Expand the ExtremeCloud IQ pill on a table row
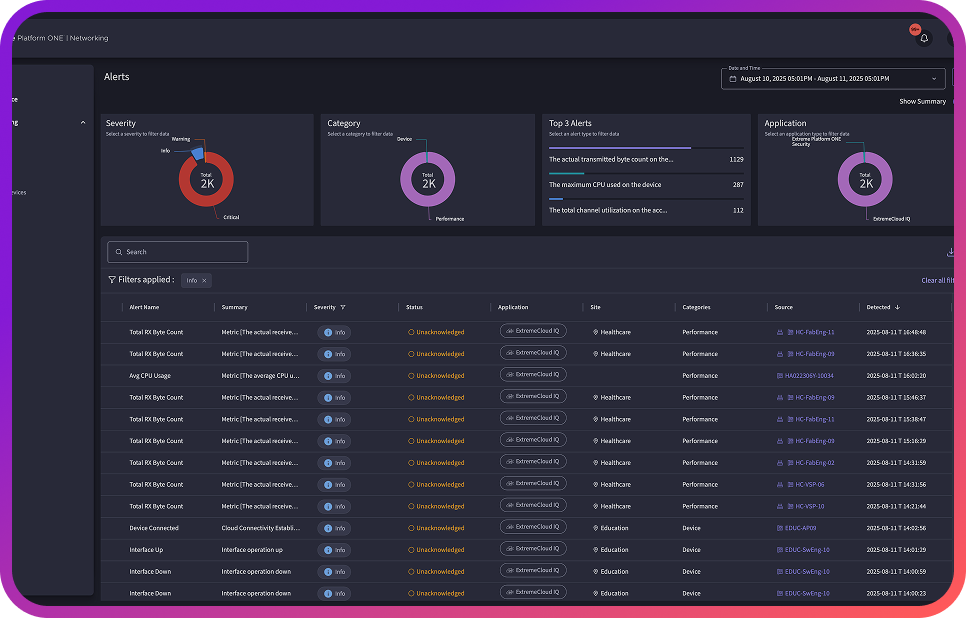Viewport: 966px width, 618px height. (533, 331)
